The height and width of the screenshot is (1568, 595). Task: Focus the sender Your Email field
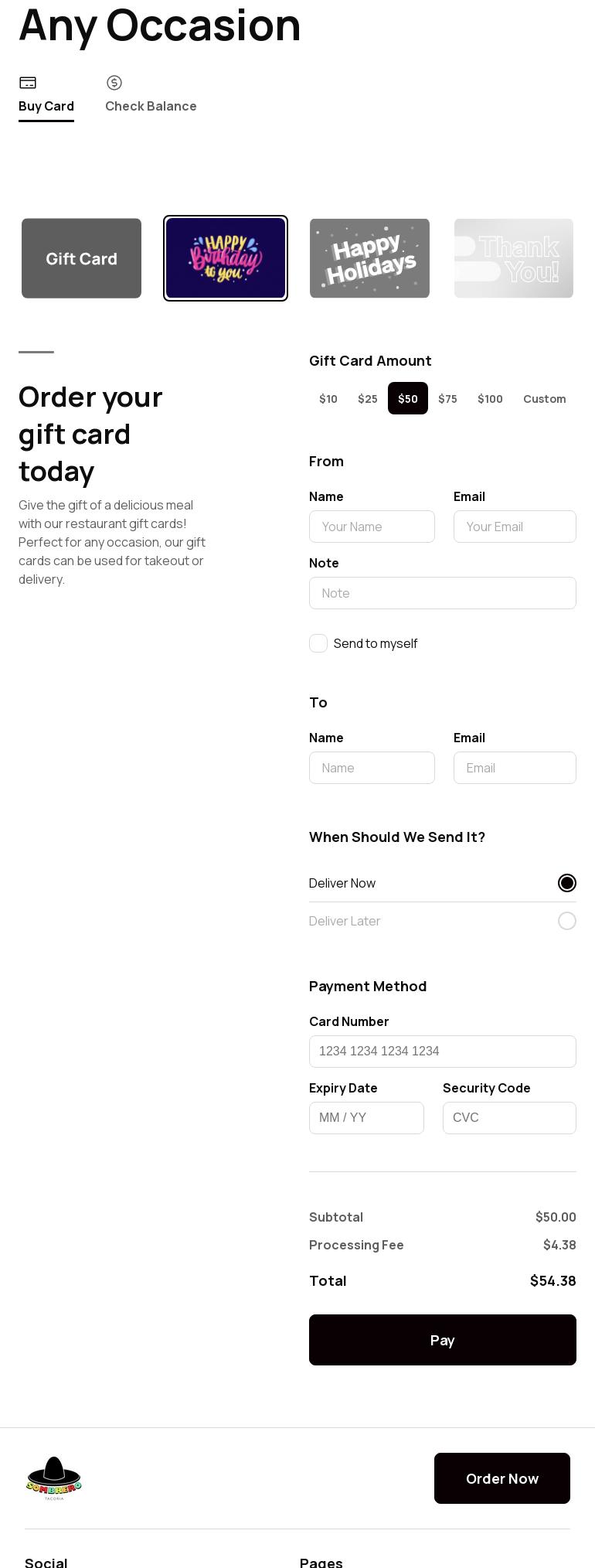(515, 527)
